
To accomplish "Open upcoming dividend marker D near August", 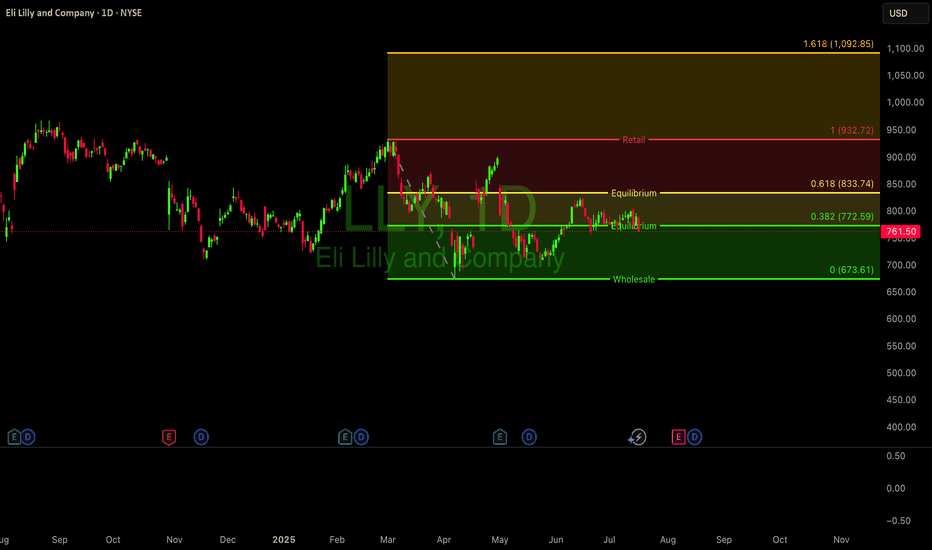I will [x=694, y=438].
